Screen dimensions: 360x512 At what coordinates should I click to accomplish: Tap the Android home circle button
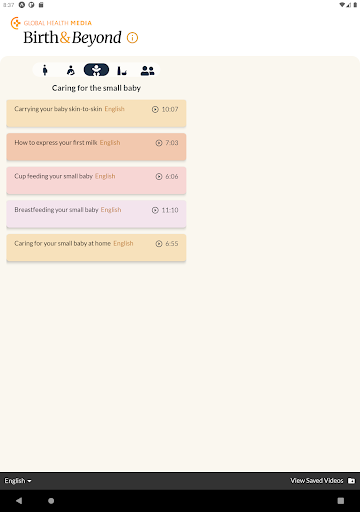pyautogui.click(x=51, y=501)
